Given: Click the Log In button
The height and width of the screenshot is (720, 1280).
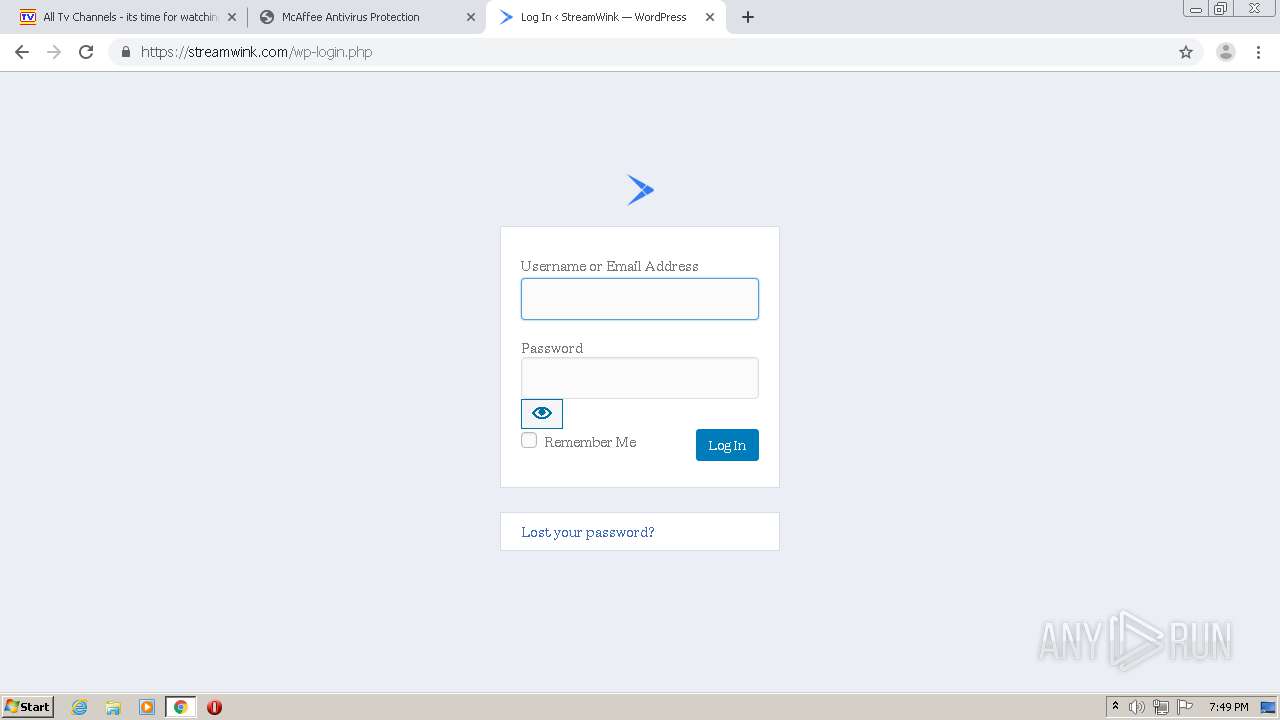Looking at the screenshot, I should [727, 445].
